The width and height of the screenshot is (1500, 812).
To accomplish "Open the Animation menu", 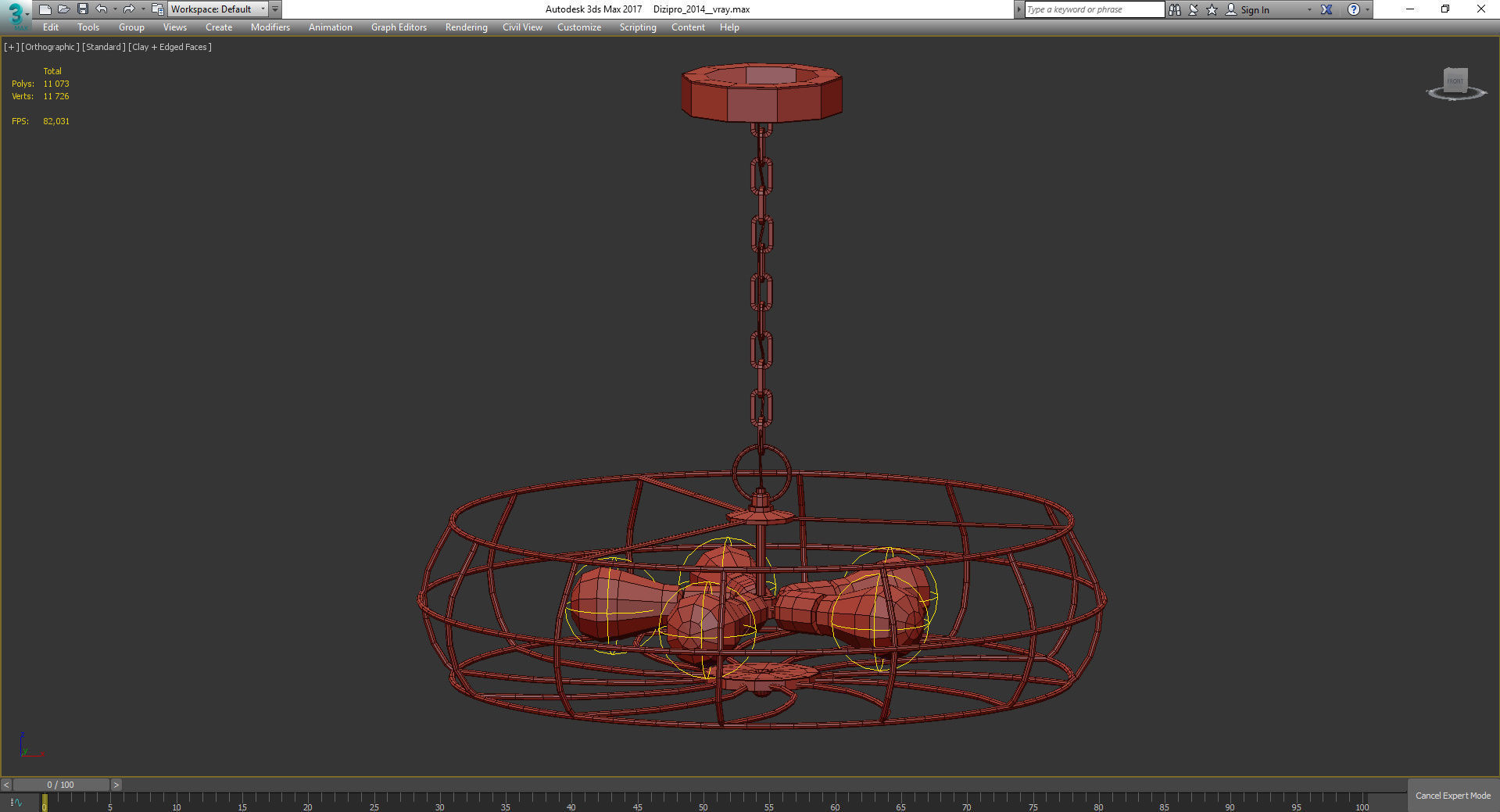I will pyautogui.click(x=331, y=27).
